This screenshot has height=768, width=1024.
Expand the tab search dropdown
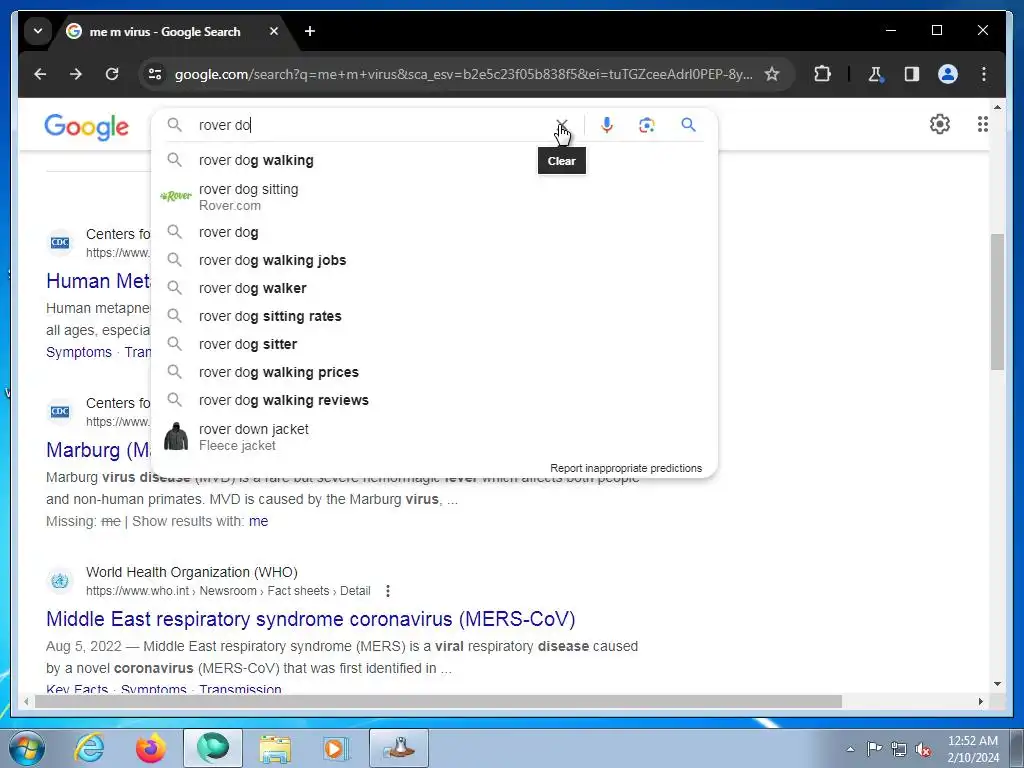tap(38, 31)
